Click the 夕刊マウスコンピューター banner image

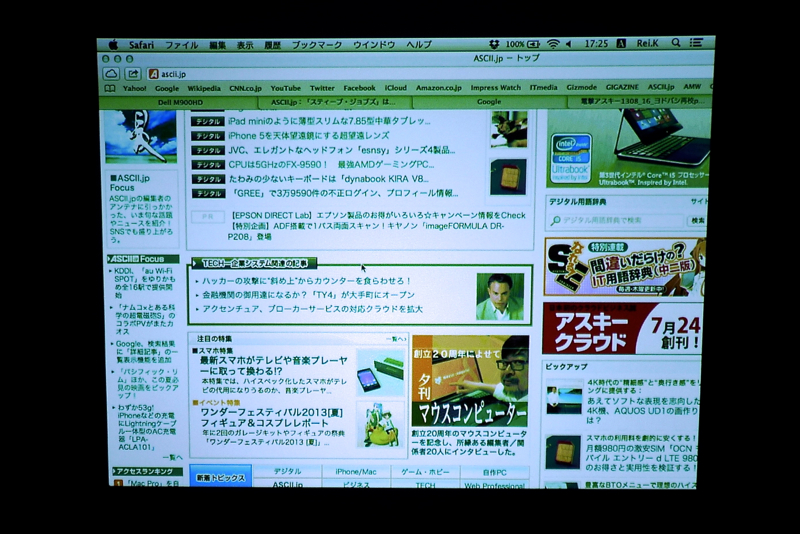(x=470, y=381)
